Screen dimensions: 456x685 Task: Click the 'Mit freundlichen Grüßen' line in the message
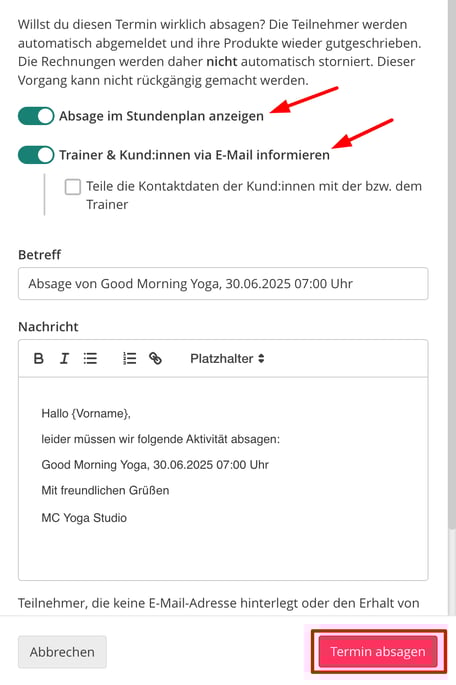tap(105, 490)
